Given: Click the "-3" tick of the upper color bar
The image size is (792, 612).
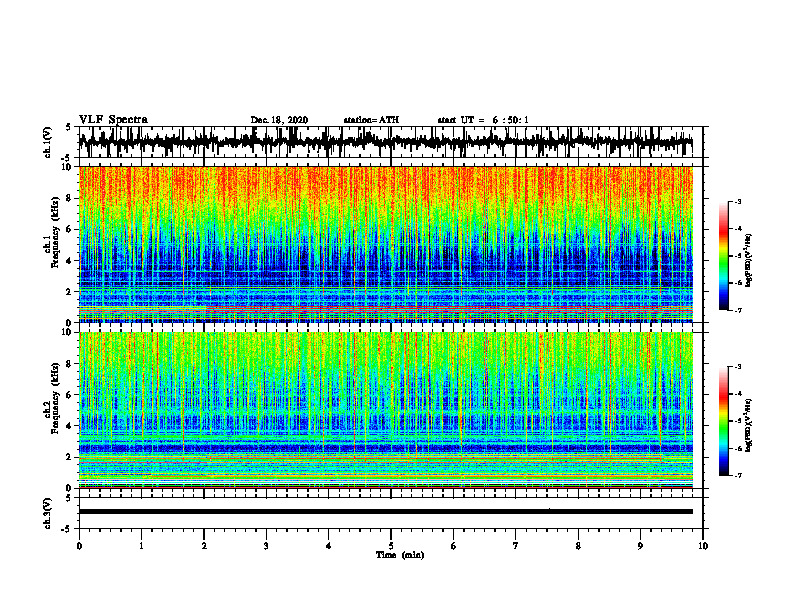Looking at the screenshot, I should (738, 201).
